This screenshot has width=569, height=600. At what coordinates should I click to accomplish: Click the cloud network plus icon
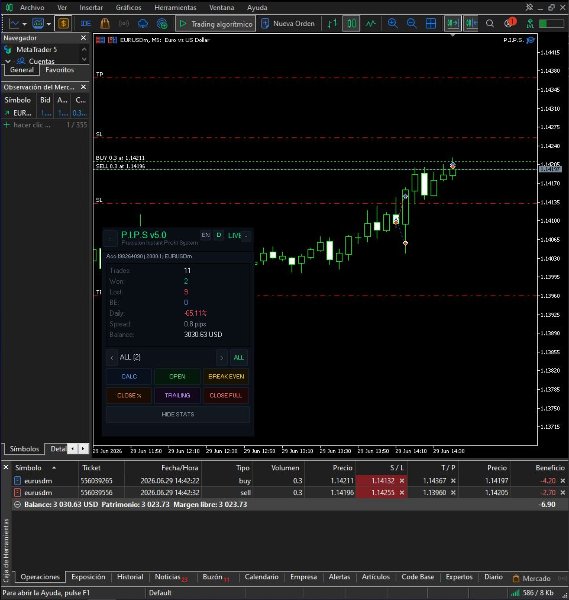pyautogui.click(x=162, y=24)
